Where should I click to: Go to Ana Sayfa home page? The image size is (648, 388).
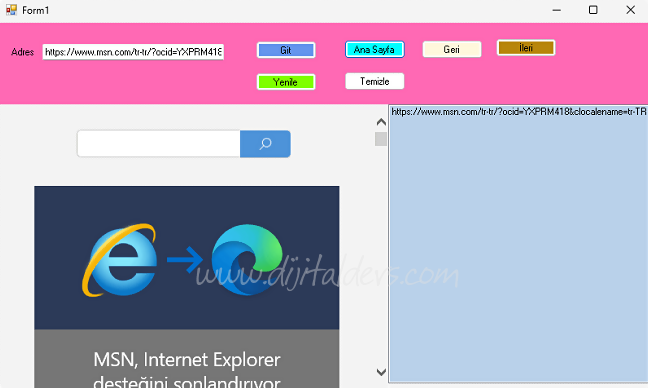[374, 50]
